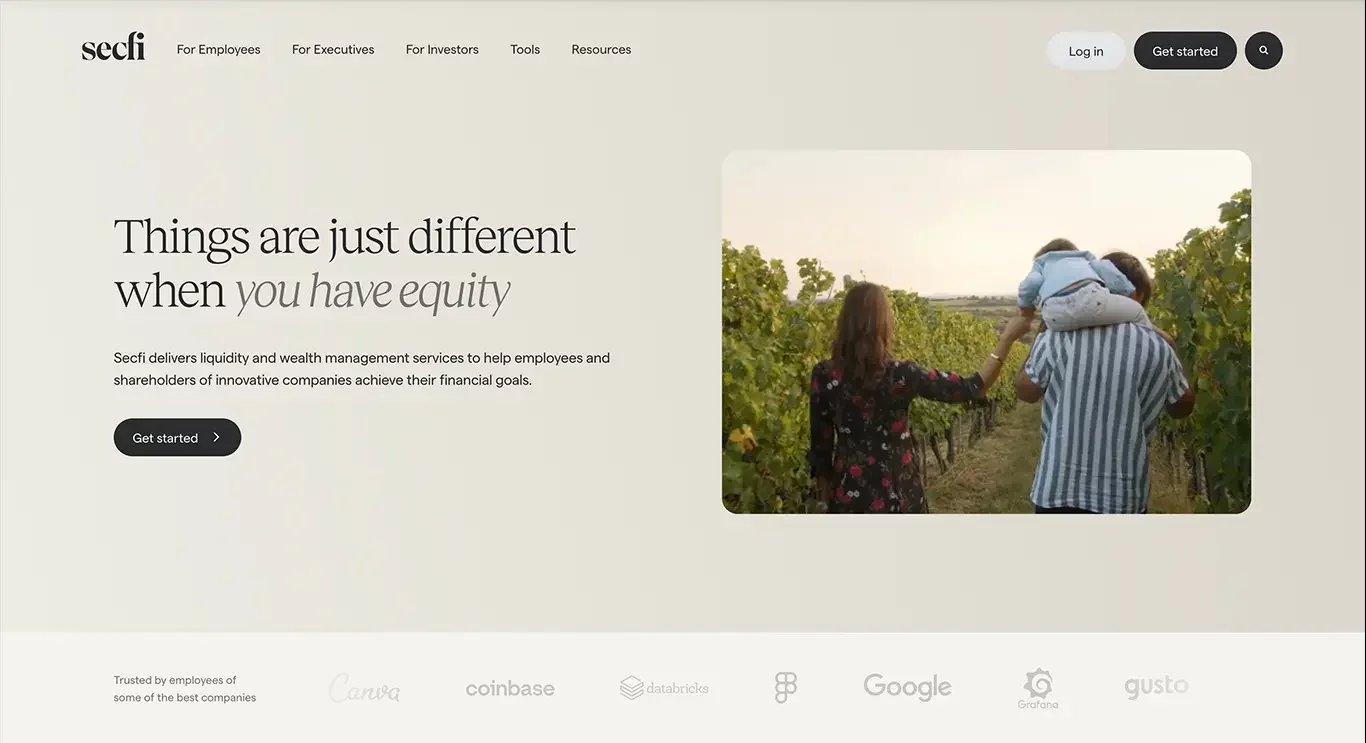This screenshot has height=743, width=1366.
Task: Click the Google logo
Action: [907, 687]
